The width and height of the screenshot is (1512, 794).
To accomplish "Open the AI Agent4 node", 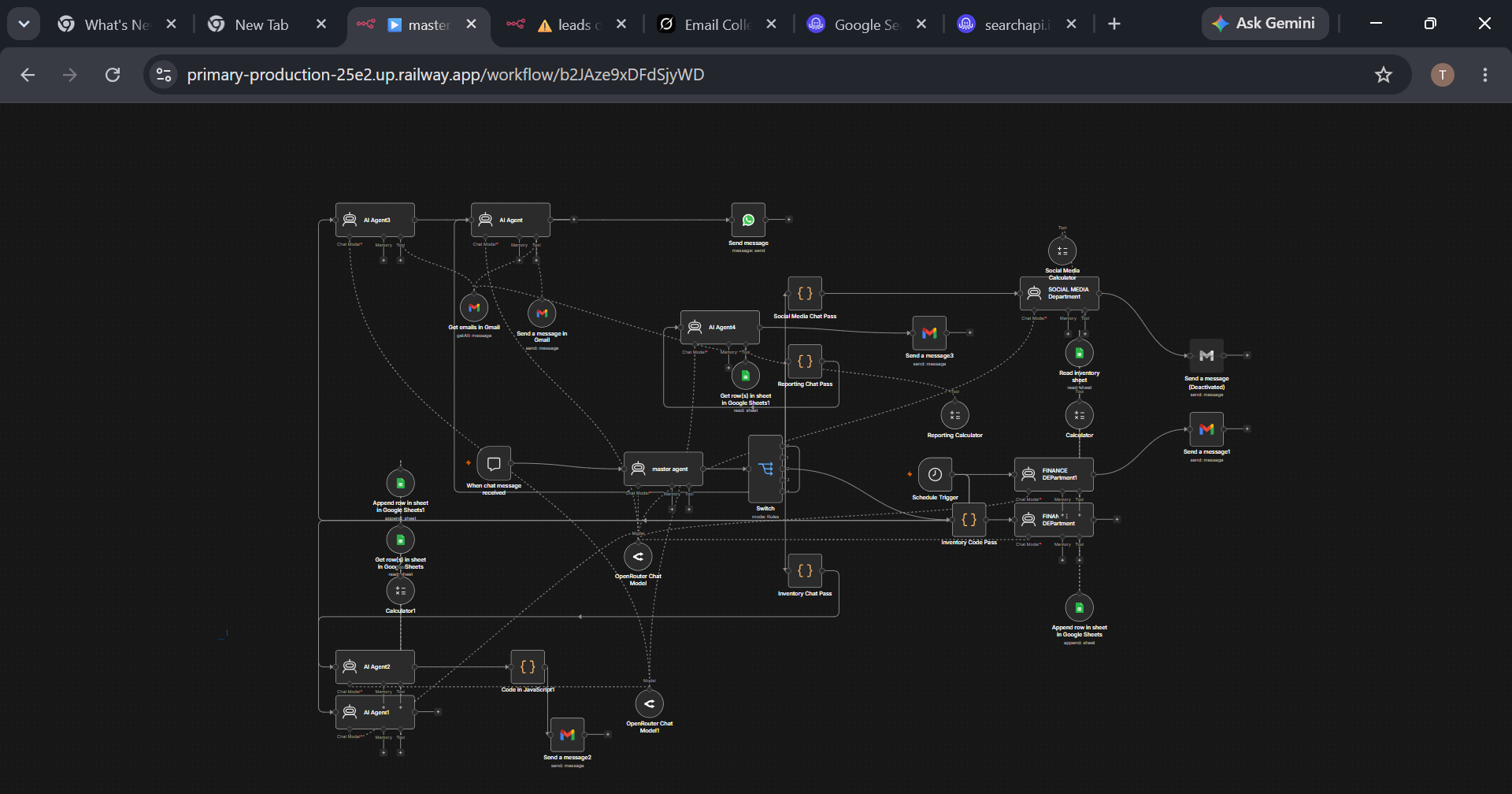I will pos(720,327).
